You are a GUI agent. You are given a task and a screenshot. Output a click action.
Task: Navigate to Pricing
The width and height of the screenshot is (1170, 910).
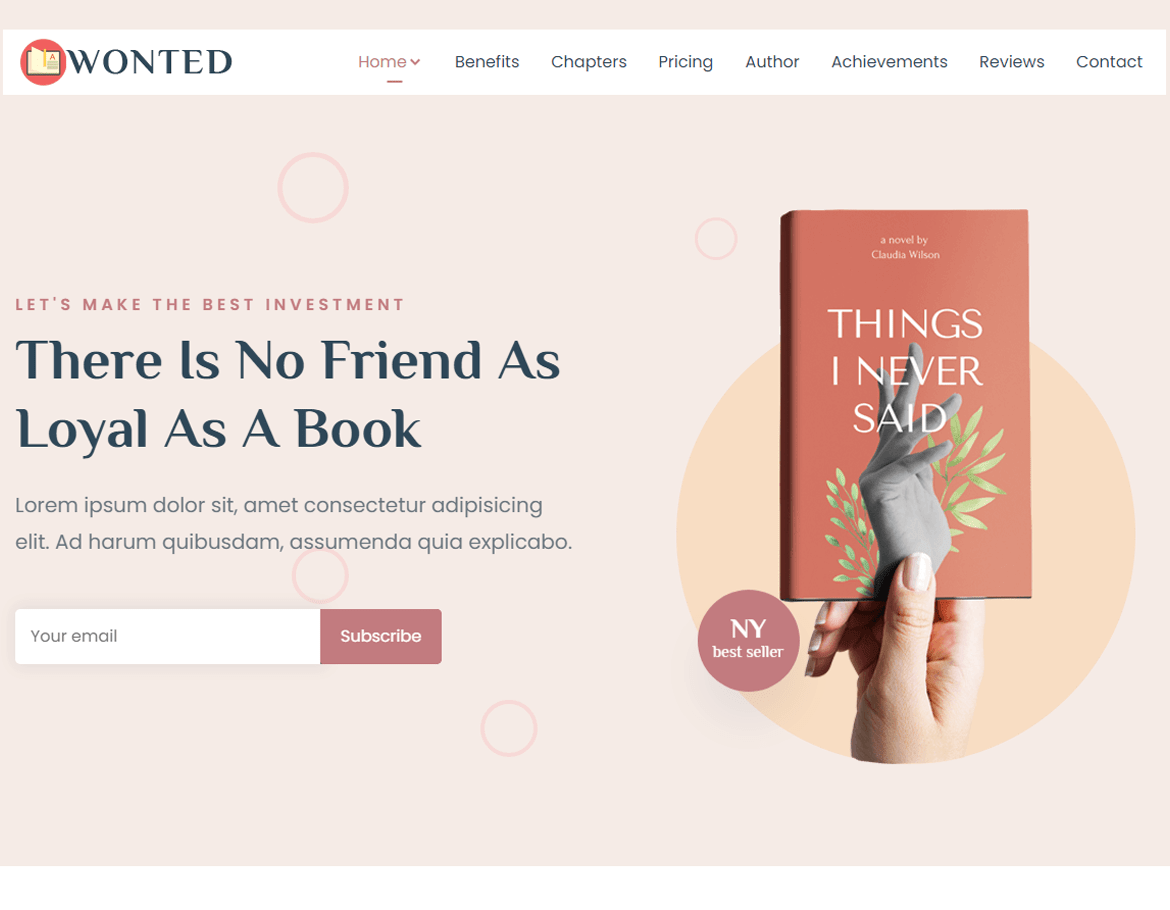(685, 62)
